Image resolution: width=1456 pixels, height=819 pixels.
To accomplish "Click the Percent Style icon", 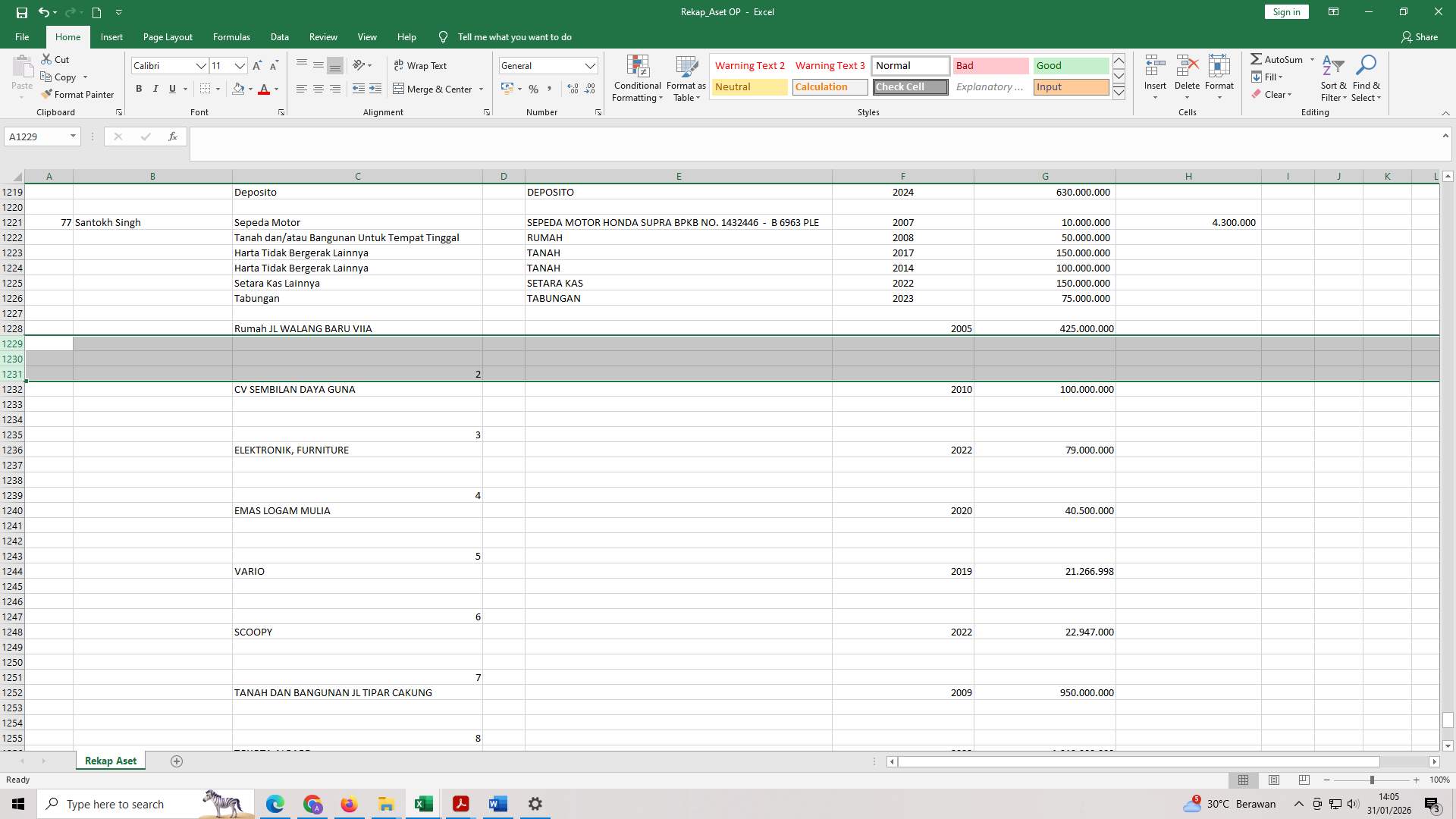I will [x=534, y=89].
